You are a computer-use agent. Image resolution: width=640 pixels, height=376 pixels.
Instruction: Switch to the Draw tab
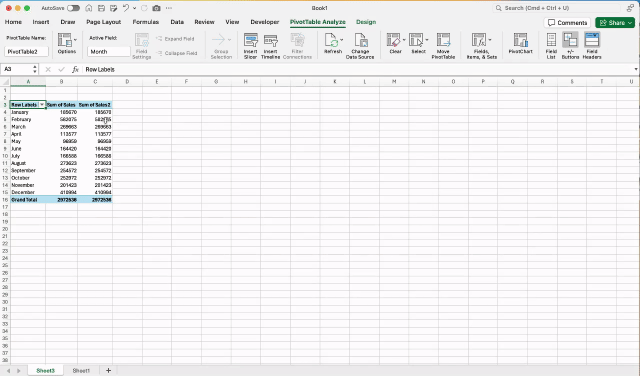(68, 22)
